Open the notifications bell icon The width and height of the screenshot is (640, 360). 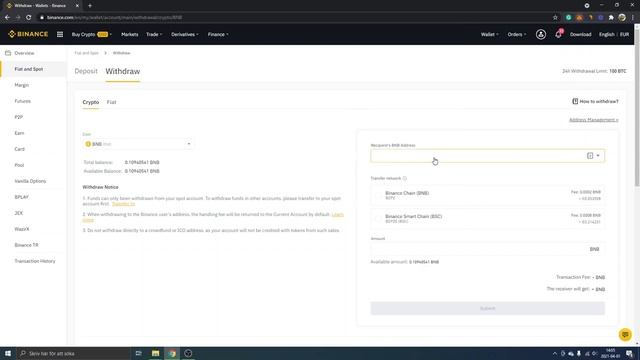(x=558, y=34)
